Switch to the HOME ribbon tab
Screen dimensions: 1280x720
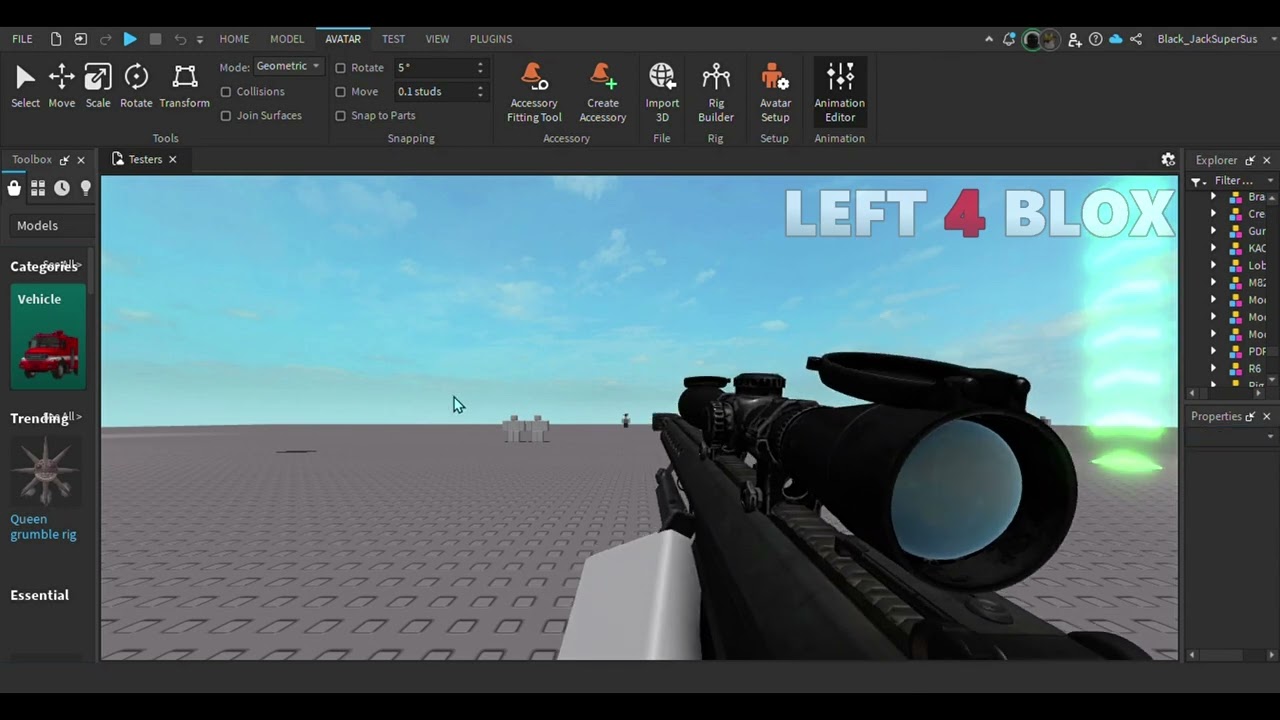point(234,39)
